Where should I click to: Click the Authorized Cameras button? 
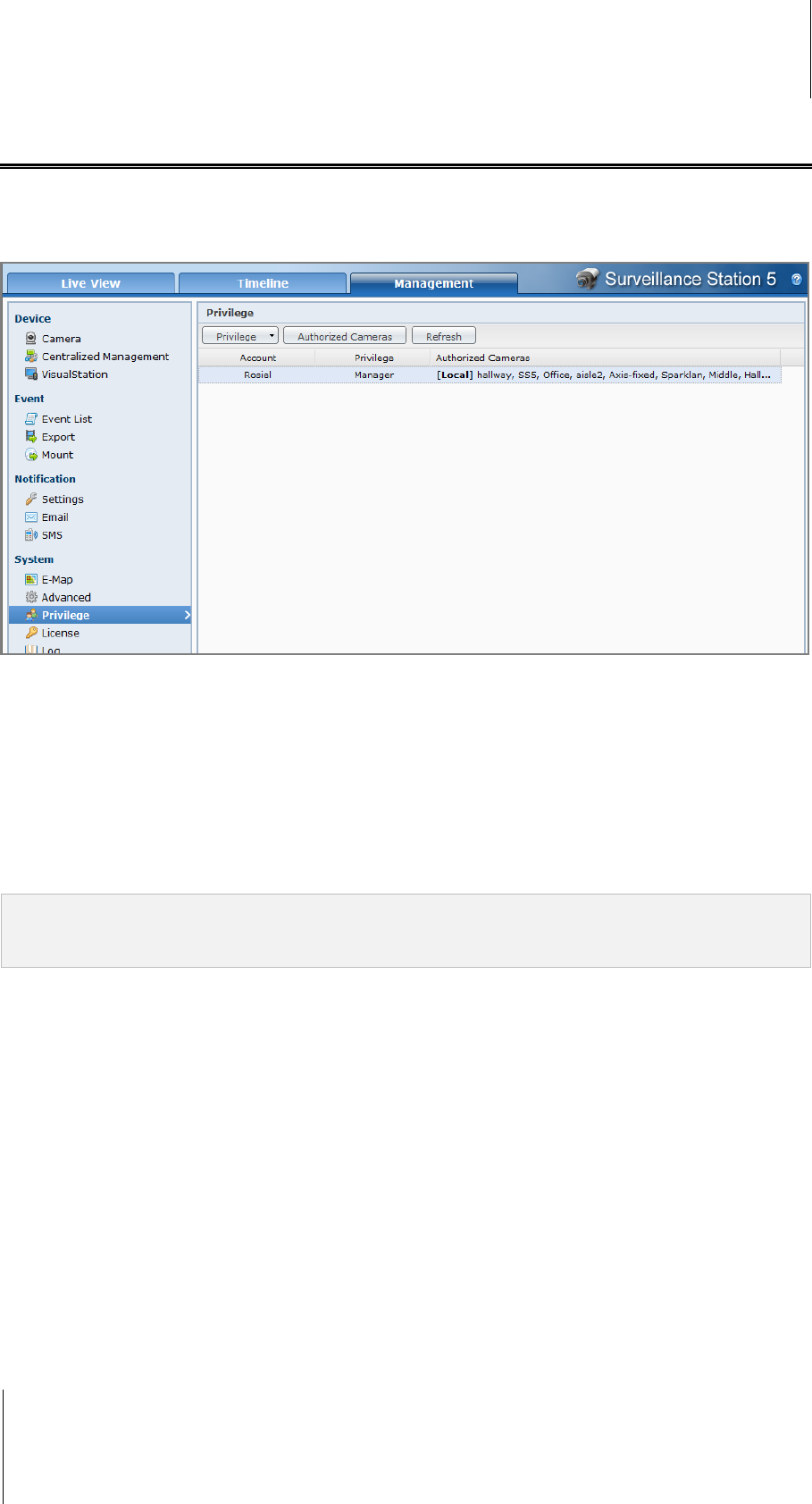click(345, 336)
